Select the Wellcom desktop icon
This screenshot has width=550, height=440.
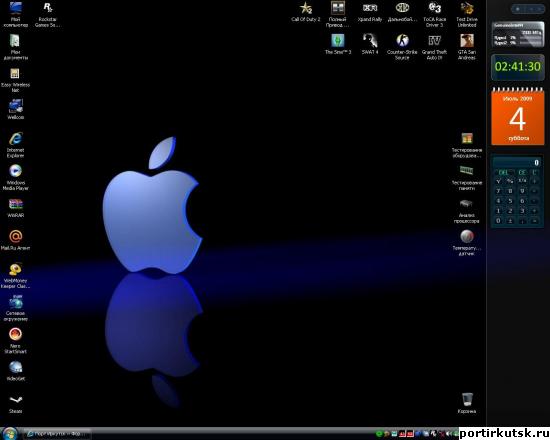pos(15,109)
